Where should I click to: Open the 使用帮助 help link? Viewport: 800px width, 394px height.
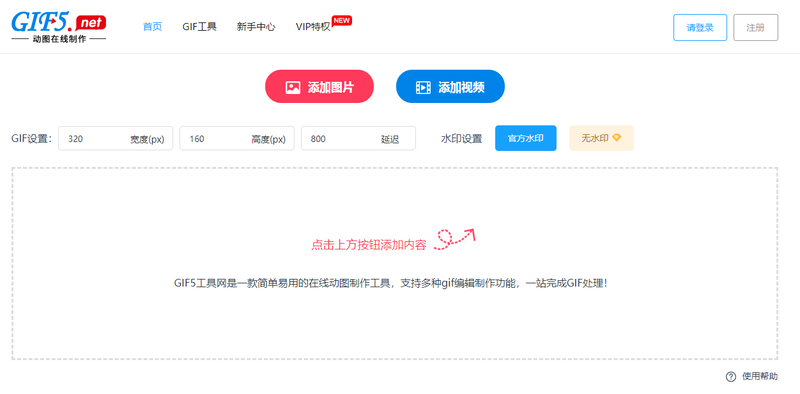pos(760,377)
